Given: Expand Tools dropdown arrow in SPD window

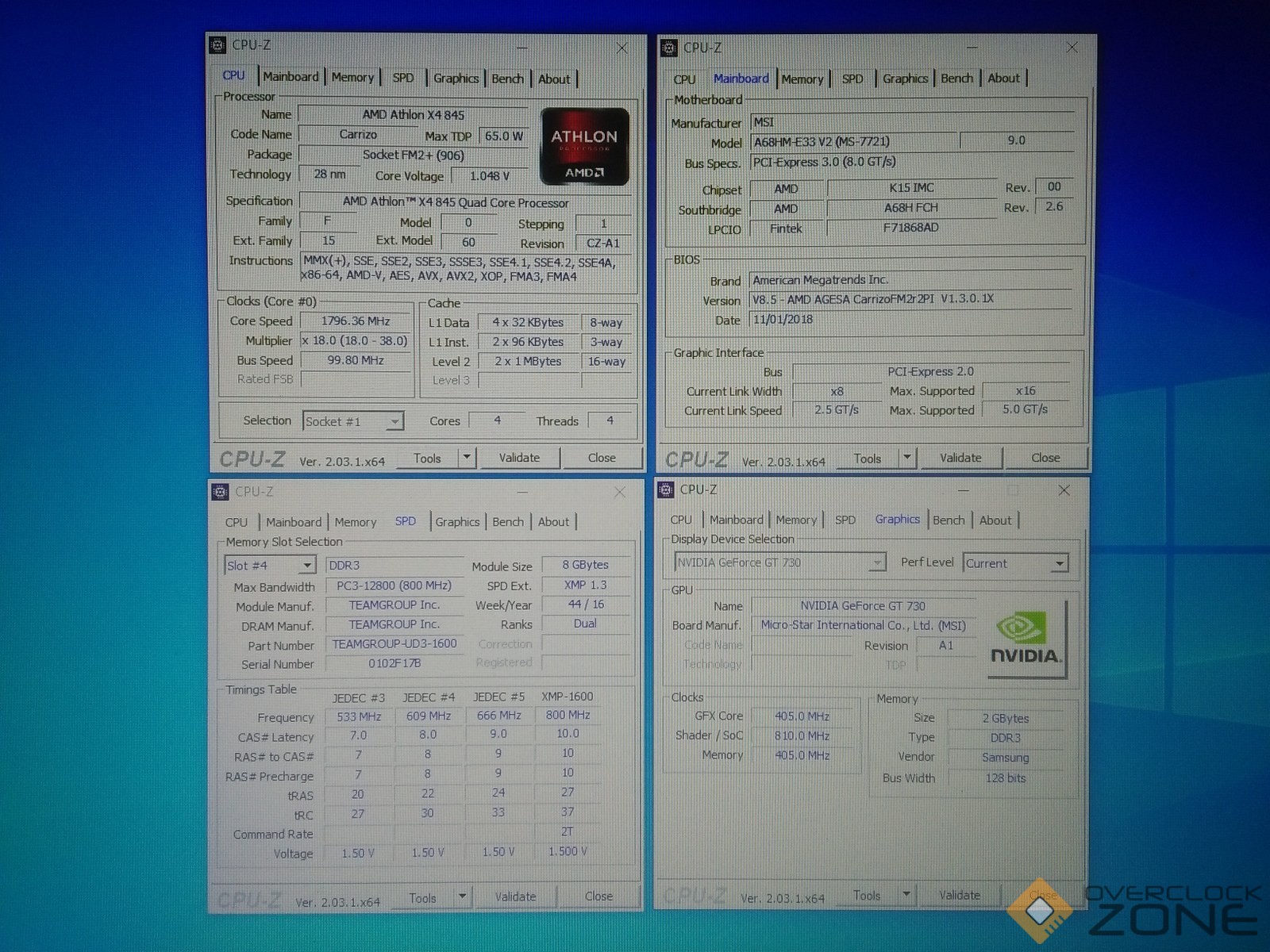Looking at the screenshot, I should click(x=463, y=897).
